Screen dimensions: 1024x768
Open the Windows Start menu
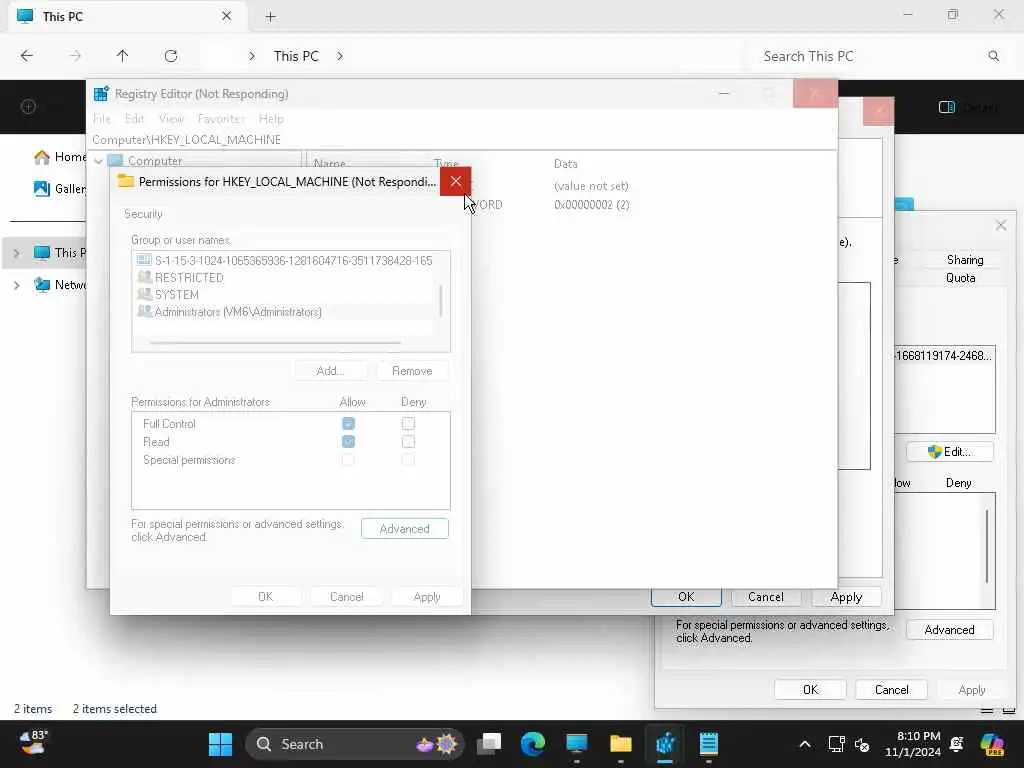(x=220, y=744)
